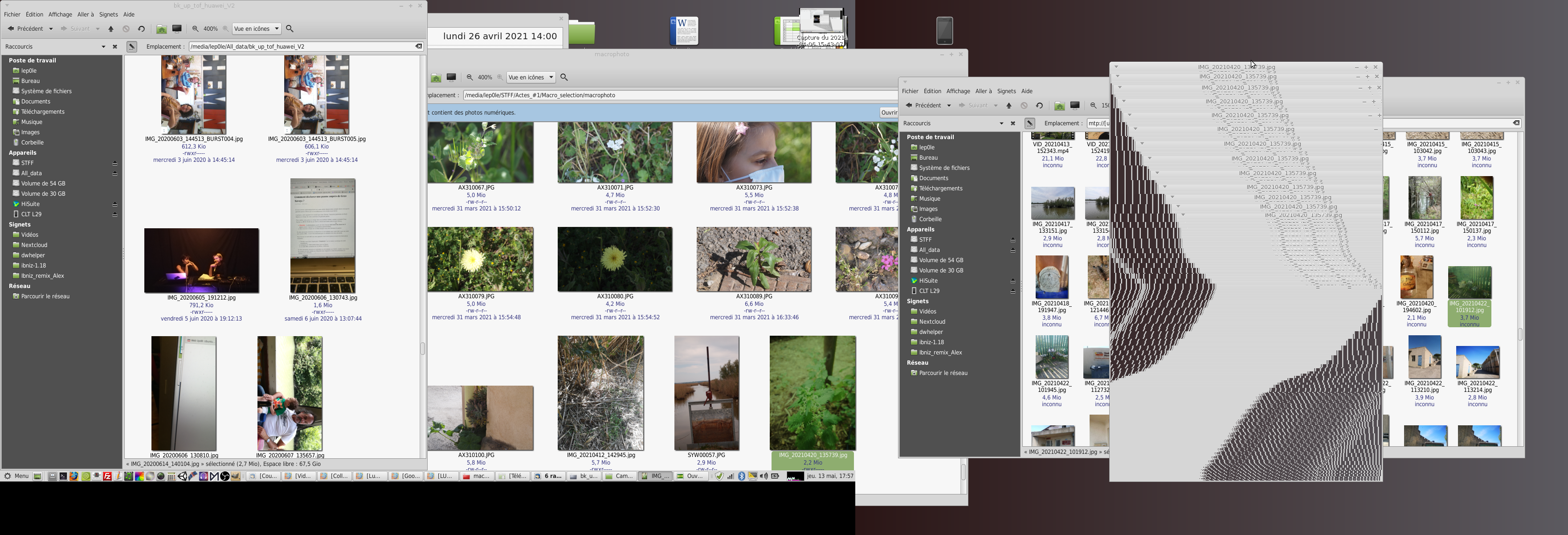The width and height of the screenshot is (1568, 535).
Task: Open Nextcloud bookmark in left sidebar
Action: pos(34,245)
